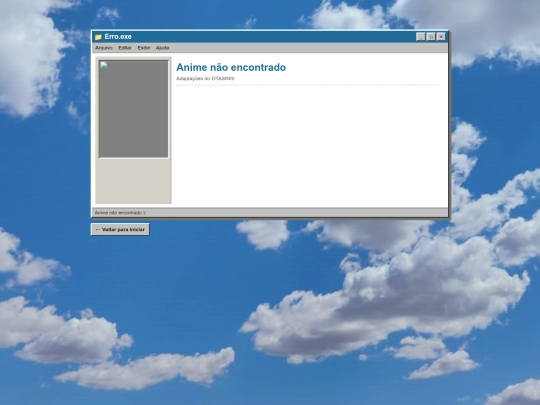Open the Ajuda menu
Viewport: 540px width, 405px height.
coord(162,48)
